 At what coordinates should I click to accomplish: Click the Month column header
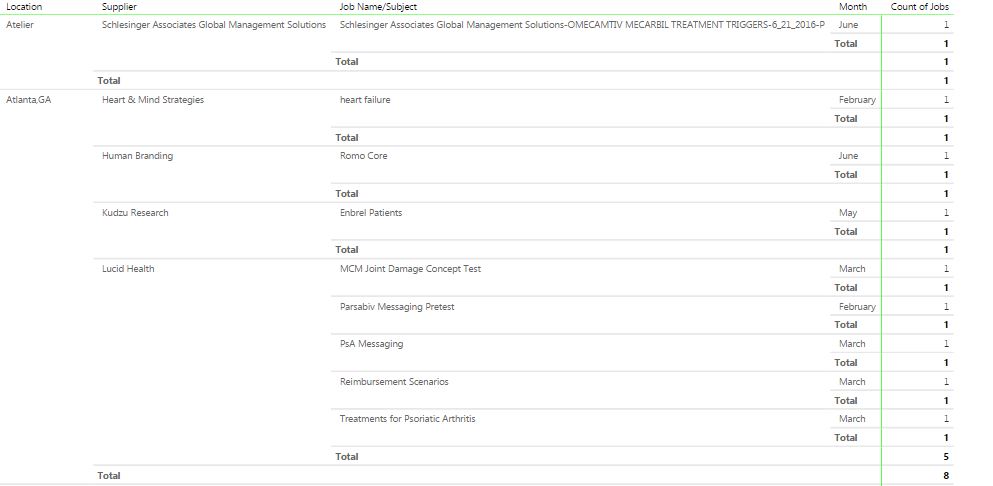pyautogui.click(x=853, y=7)
